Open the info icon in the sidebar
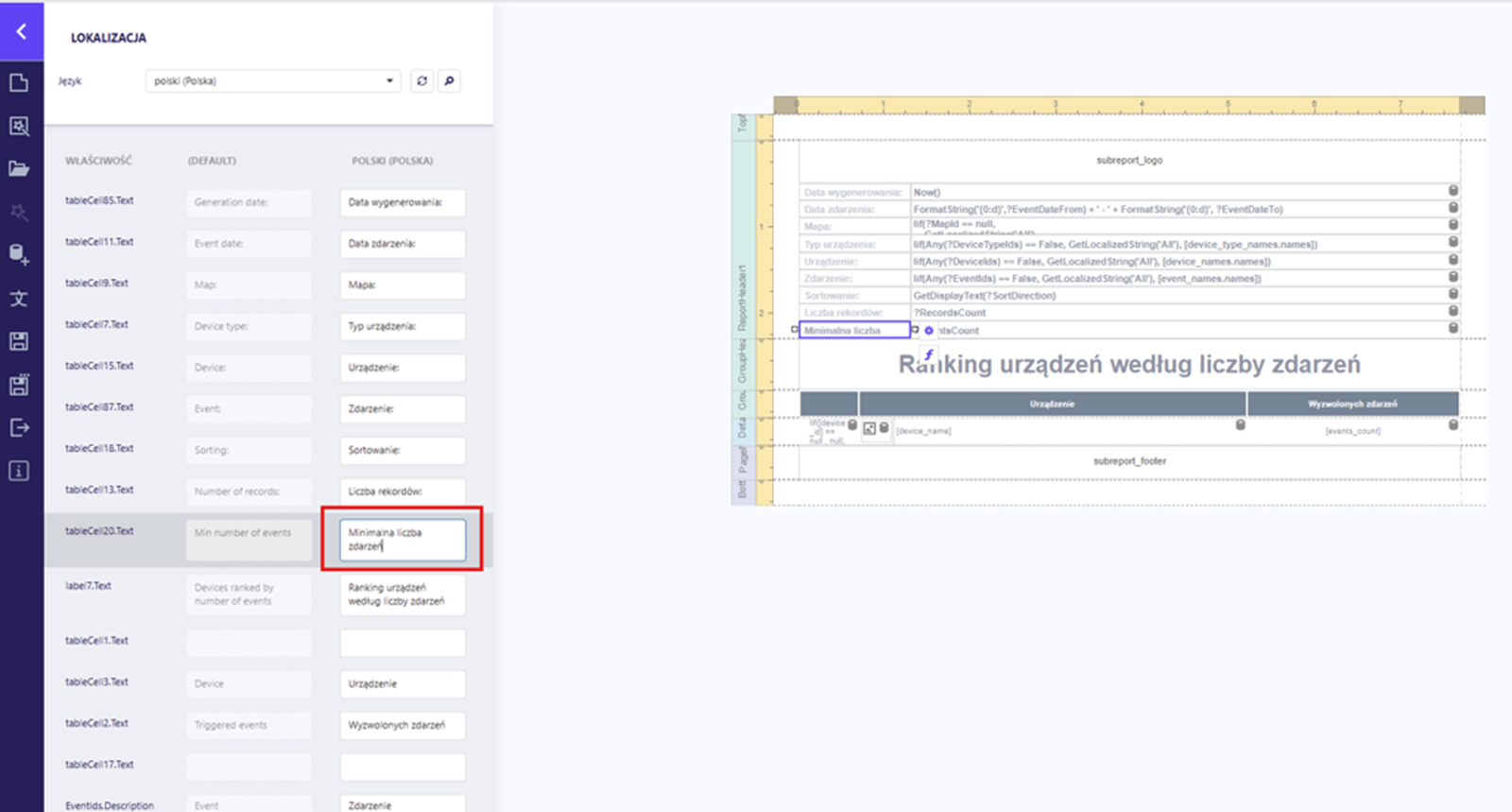The height and width of the screenshot is (812, 1512). pyautogui.click(x=19, y=471)
